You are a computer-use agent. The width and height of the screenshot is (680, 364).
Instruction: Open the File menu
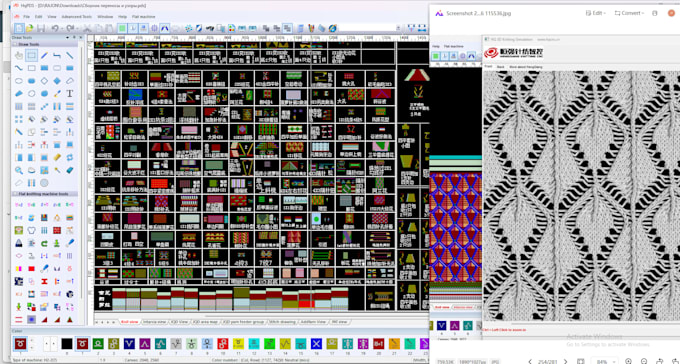click(x=27, y=16)
